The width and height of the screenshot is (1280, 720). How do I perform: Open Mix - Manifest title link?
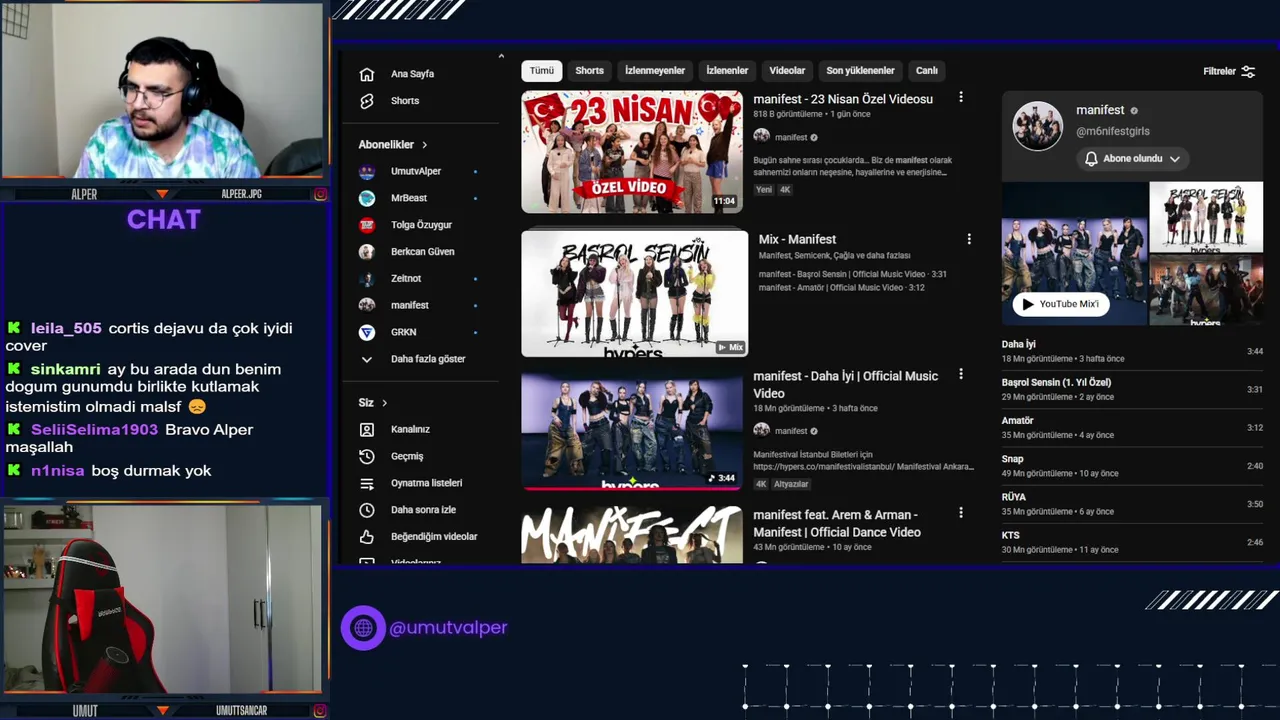click(797, 240)
